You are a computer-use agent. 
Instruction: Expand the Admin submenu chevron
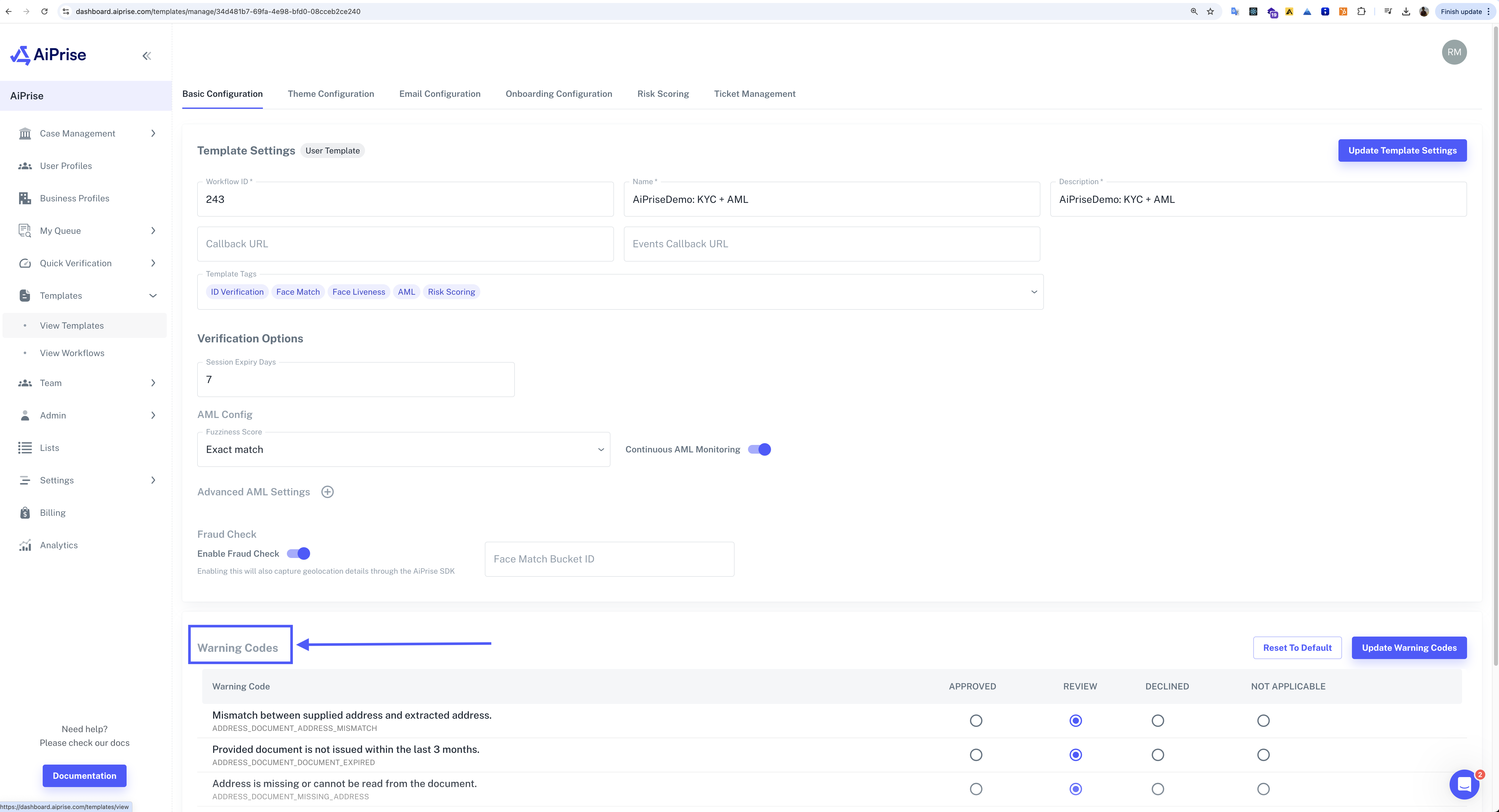pos(153,415)
